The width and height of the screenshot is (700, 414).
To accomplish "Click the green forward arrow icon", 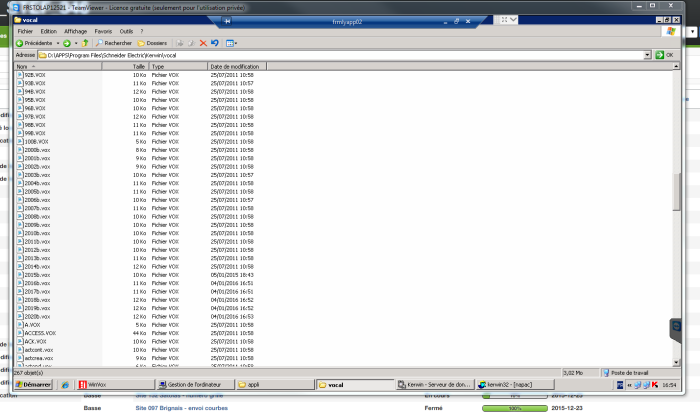I will click(66, 43).
